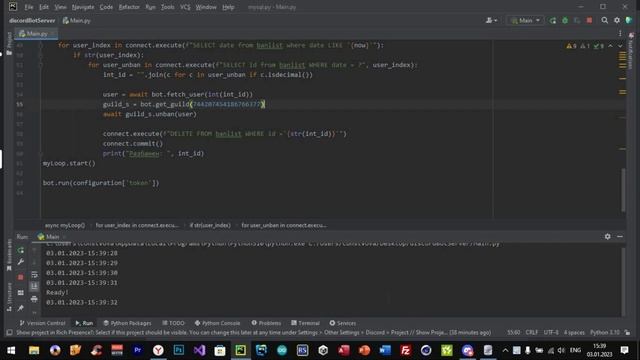640x360 pixels.
Task: Click async myLoop() breadcrumb
Action: (x=65, y=225)
